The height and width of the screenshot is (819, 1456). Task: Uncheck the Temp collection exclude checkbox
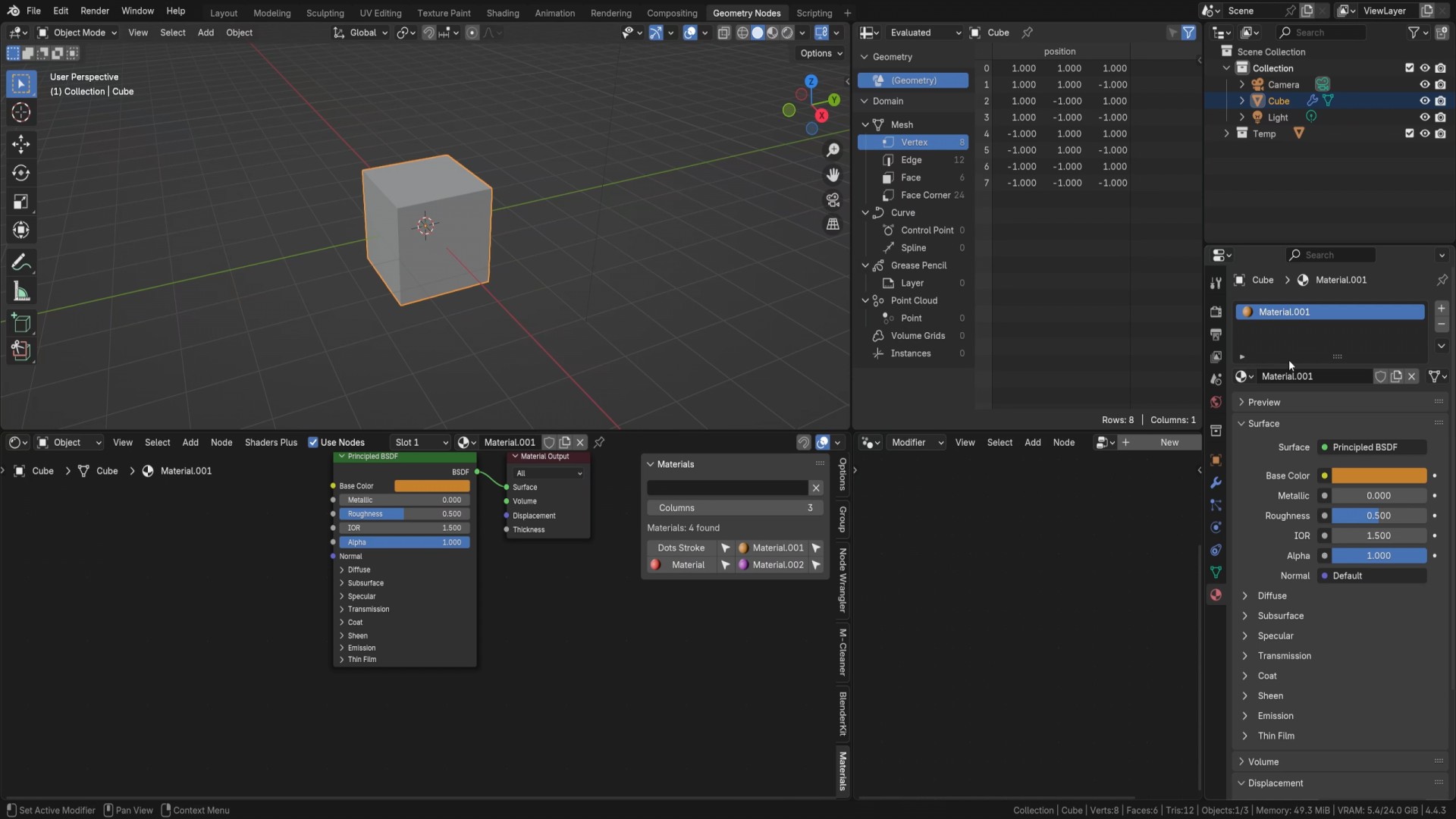[x=1409, y=133]
